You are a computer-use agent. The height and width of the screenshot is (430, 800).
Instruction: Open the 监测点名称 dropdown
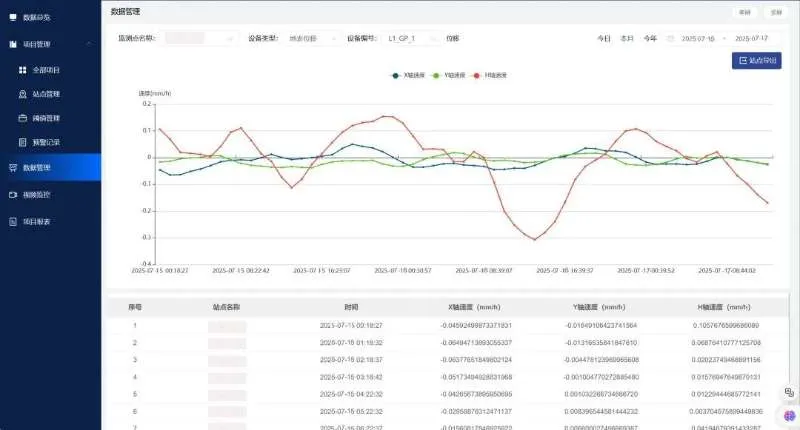tap(200, 38)
